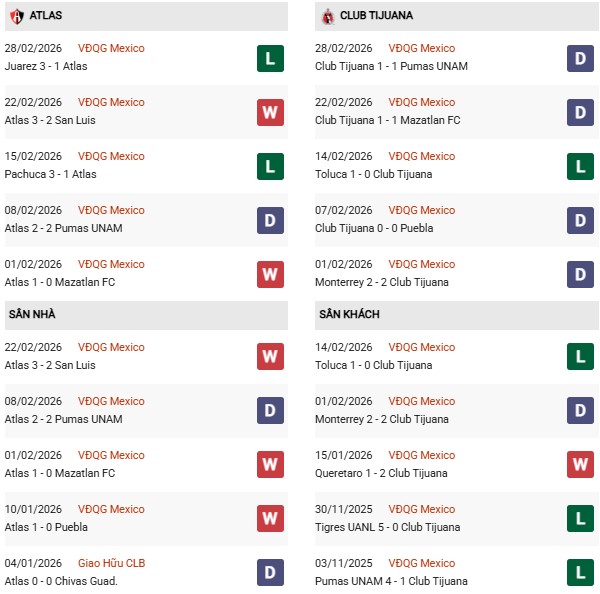Select the SÂN NHÀ home section header
The width and height of the screenshot is (600, 594).
click(30, 314)
